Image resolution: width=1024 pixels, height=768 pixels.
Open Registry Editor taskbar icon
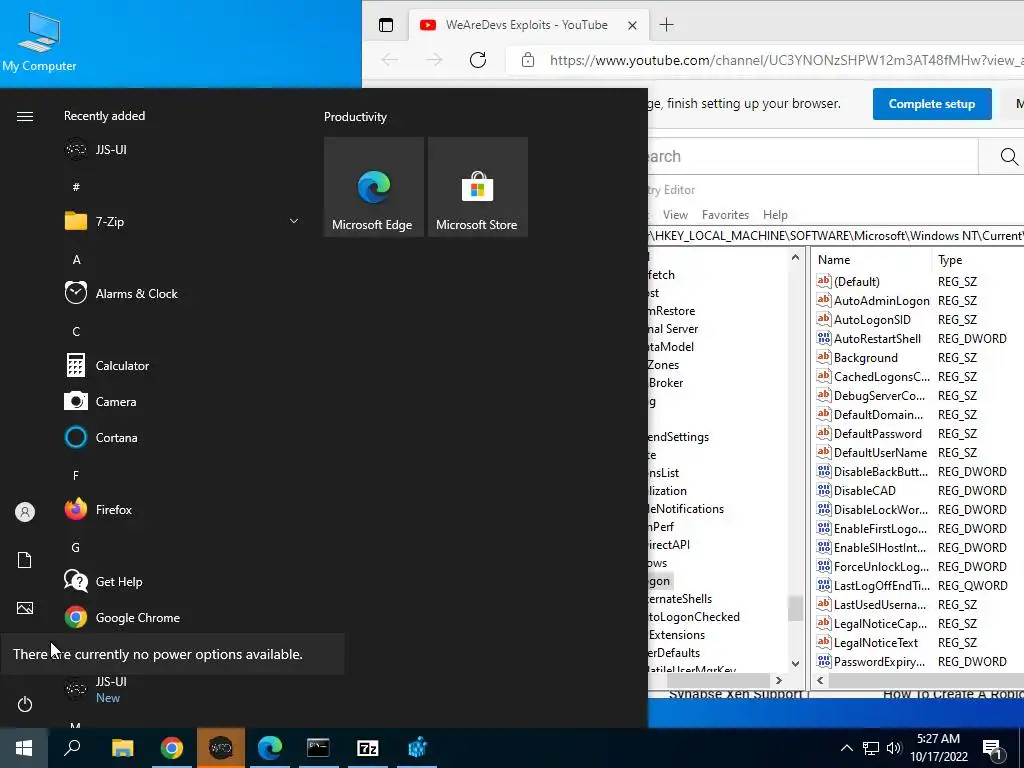pos(417,748)
